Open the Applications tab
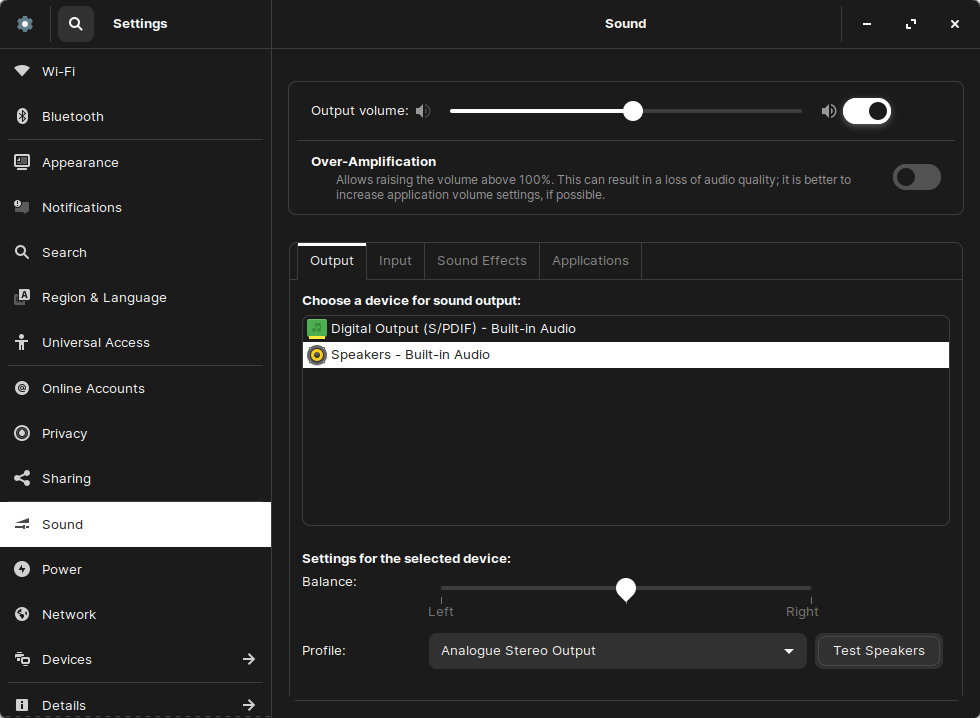The height and width of the screenshot is (718, 980). (590, 261)
